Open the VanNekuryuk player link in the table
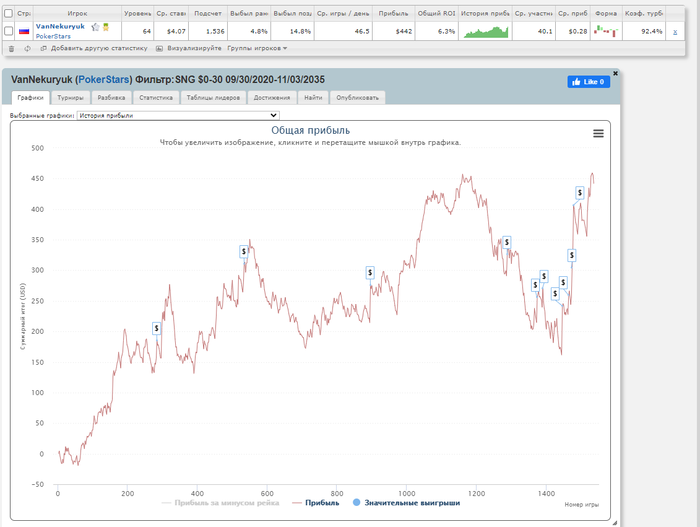Viewport: 700px width, 527px height. point(60,26)
